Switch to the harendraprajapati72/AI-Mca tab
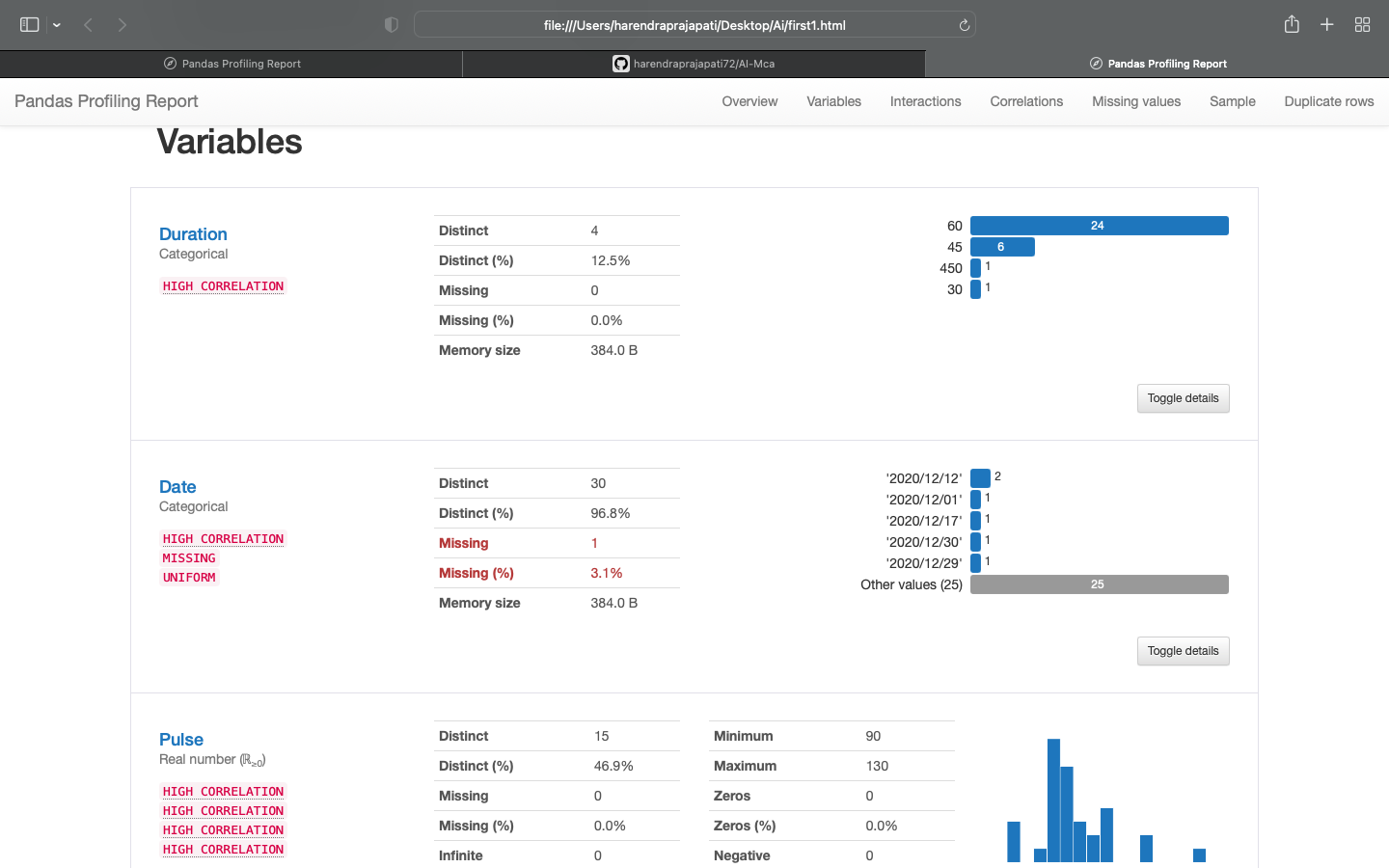 click(694, 64)
